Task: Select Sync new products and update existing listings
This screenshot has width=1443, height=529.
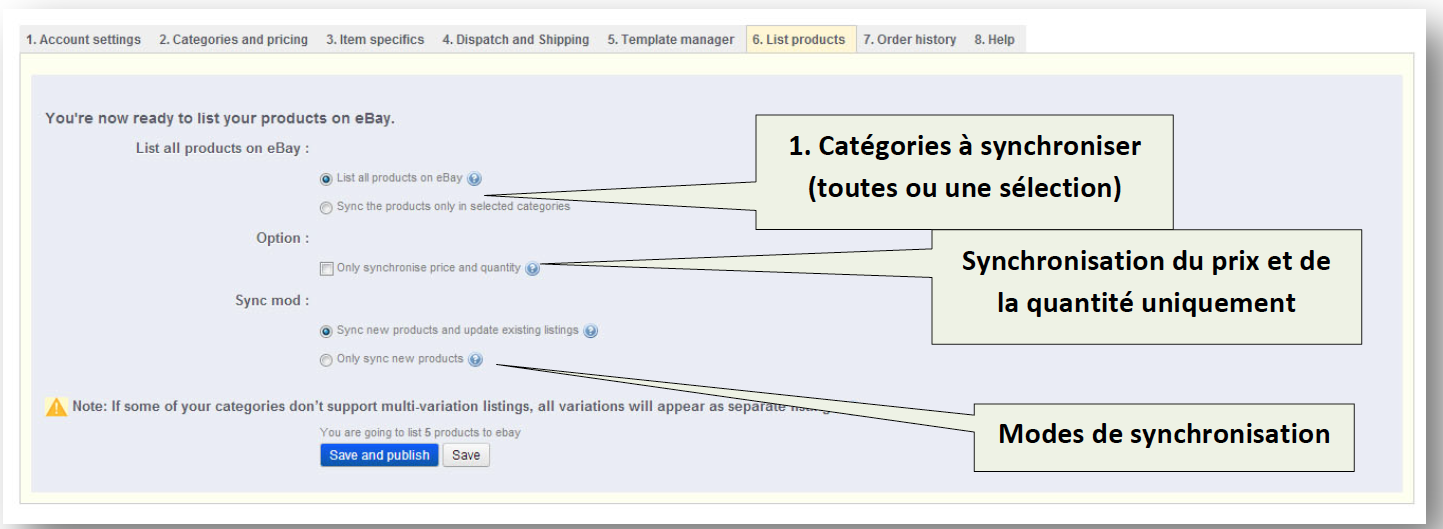Action: click(326, 332)
